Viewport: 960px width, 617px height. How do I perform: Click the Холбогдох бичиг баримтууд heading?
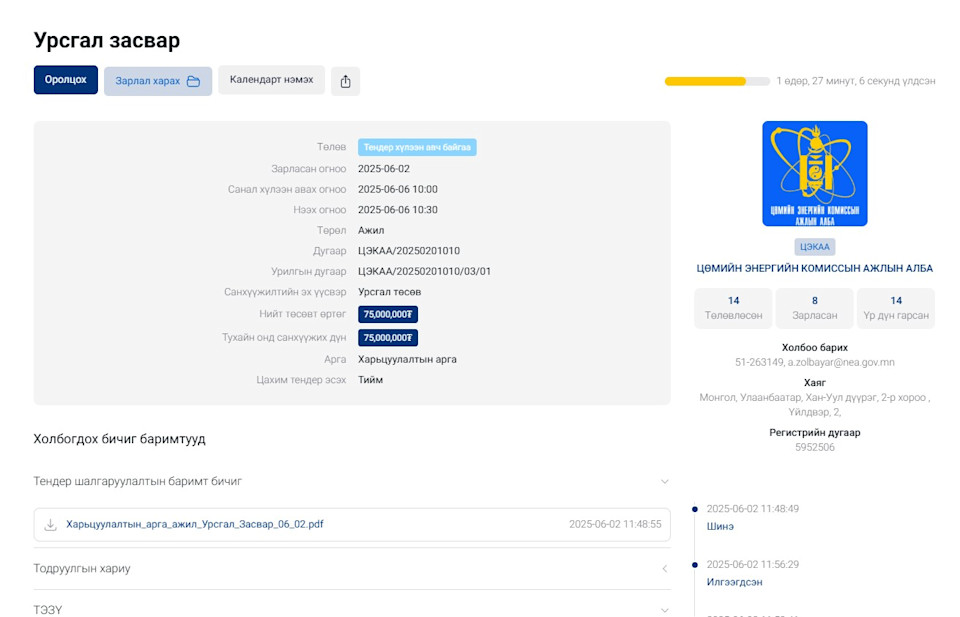pyautogui.click(x=119, y=439)
